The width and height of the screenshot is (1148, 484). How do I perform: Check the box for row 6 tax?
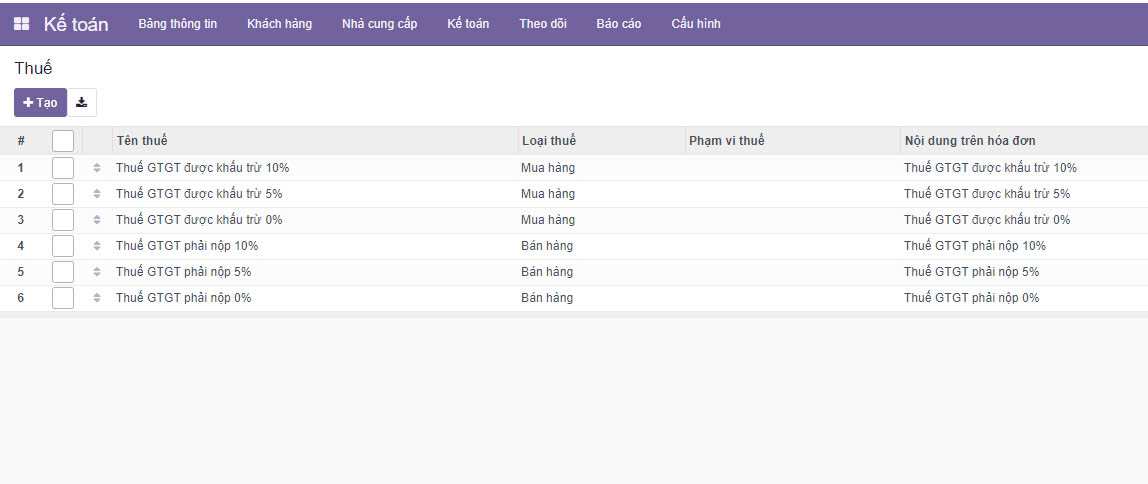63,298
